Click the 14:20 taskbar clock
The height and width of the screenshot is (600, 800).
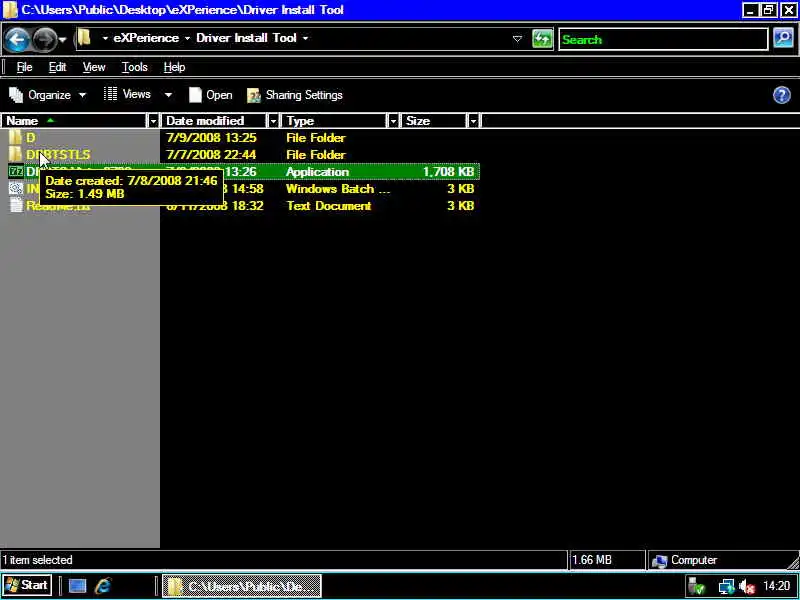pos(776,586)
